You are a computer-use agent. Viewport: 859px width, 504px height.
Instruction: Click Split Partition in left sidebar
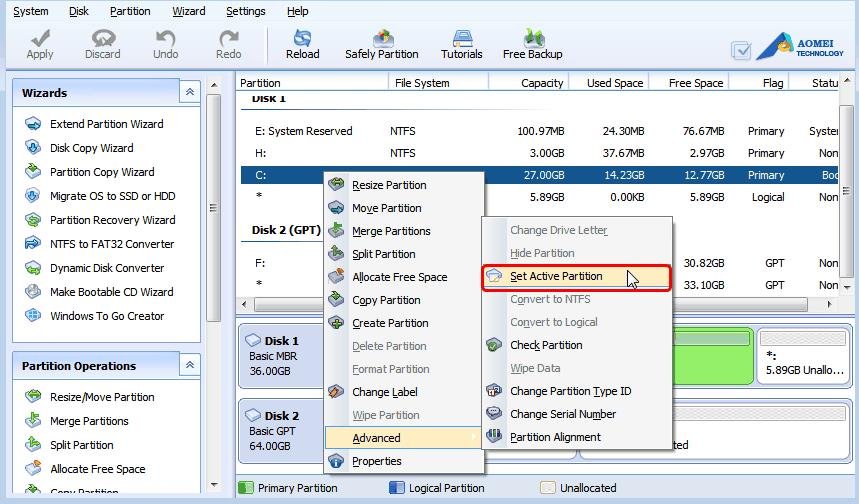pos(82,445)
